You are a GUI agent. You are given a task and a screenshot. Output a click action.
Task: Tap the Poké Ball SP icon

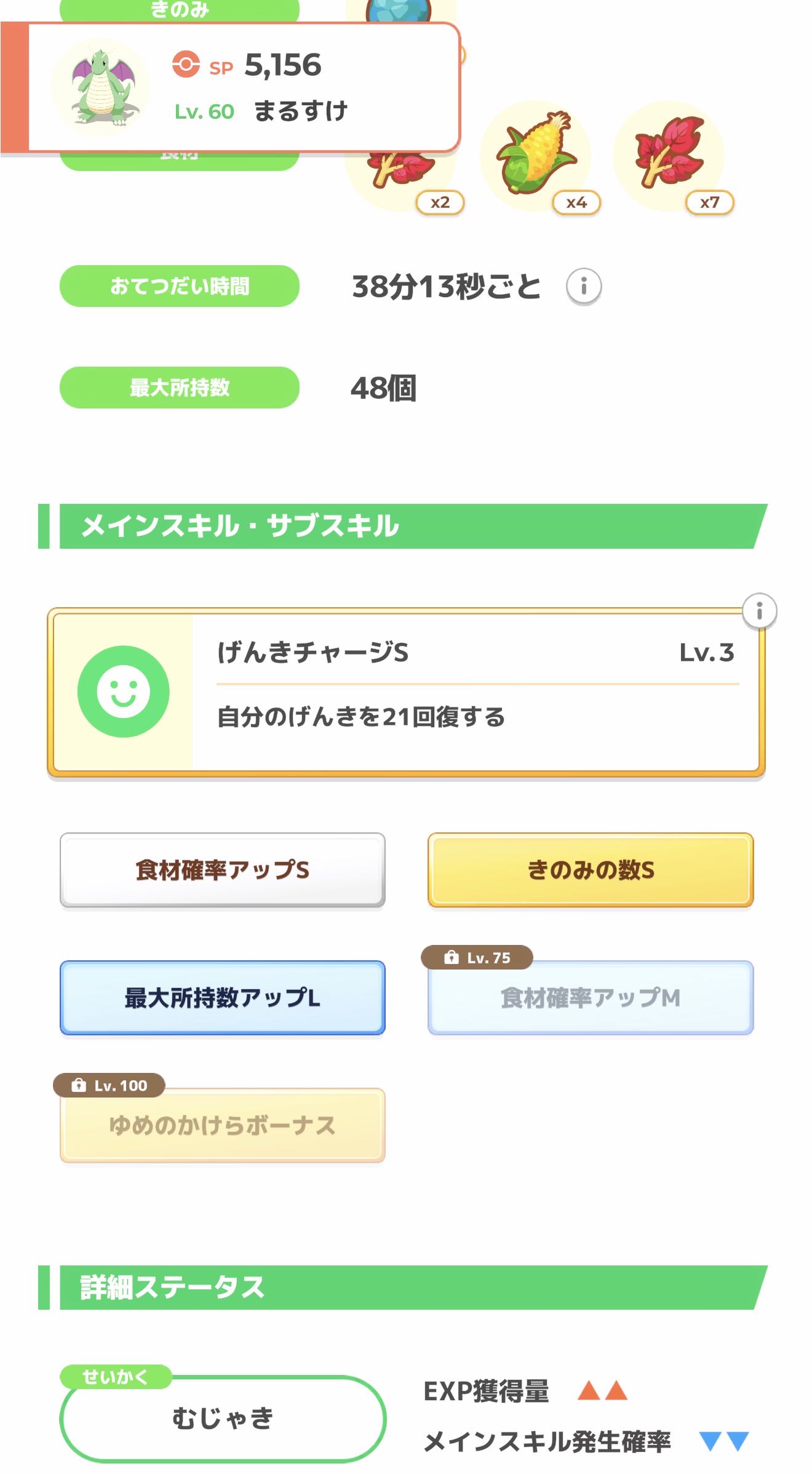click(x=186, y=65)
